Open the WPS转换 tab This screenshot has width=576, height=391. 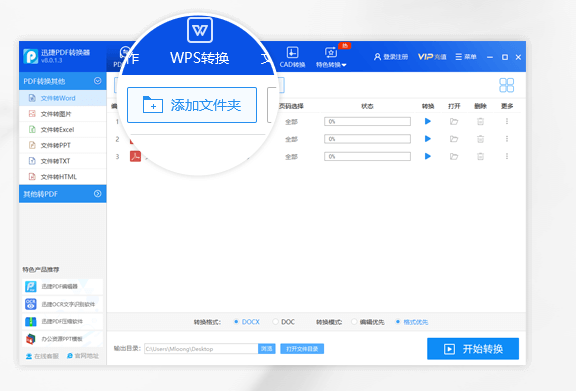tap(199, 43)
